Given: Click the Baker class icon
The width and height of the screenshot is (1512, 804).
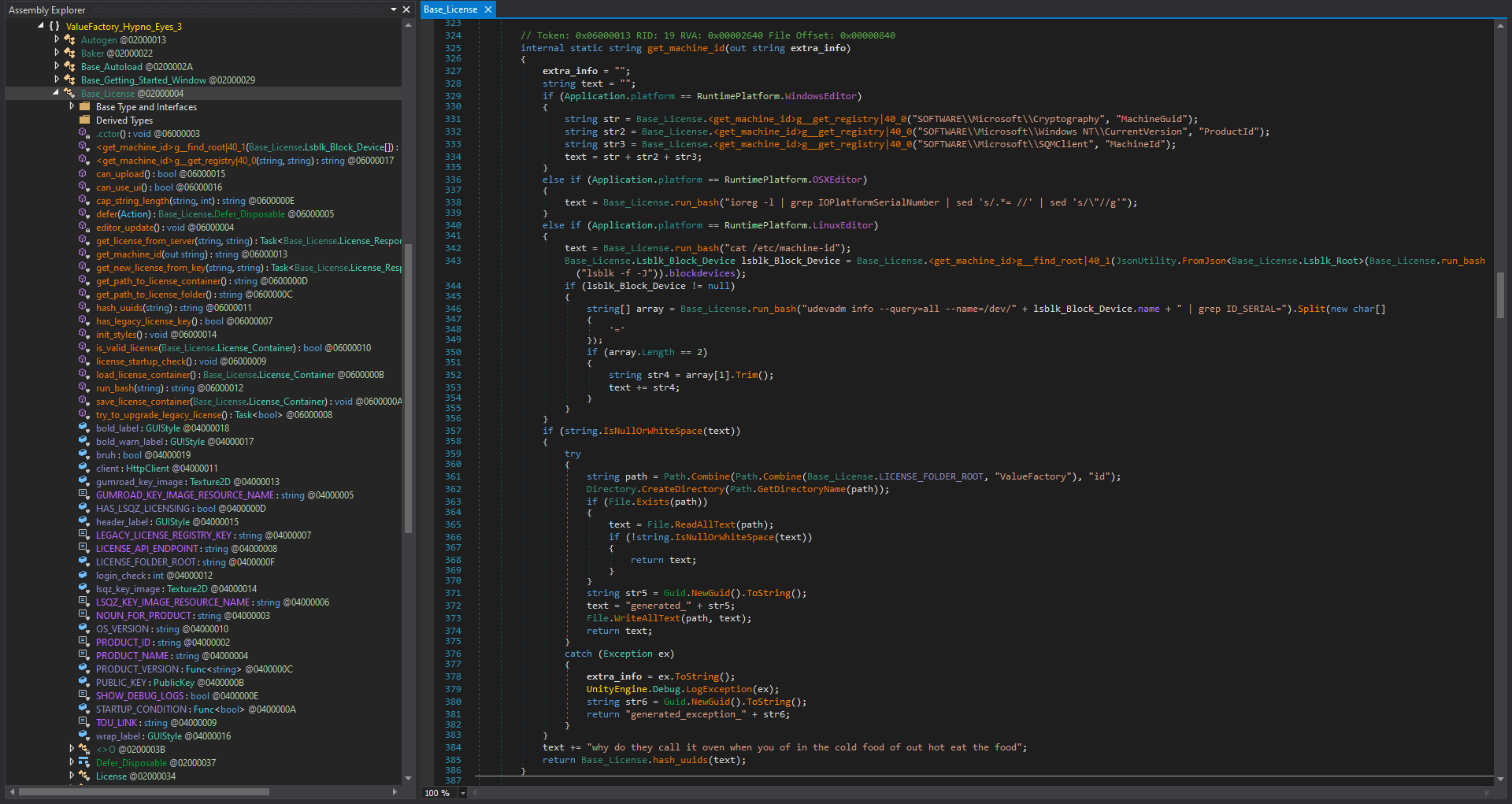Looking at the screenshot, I should pyautogui.click(x=70, y=53).
